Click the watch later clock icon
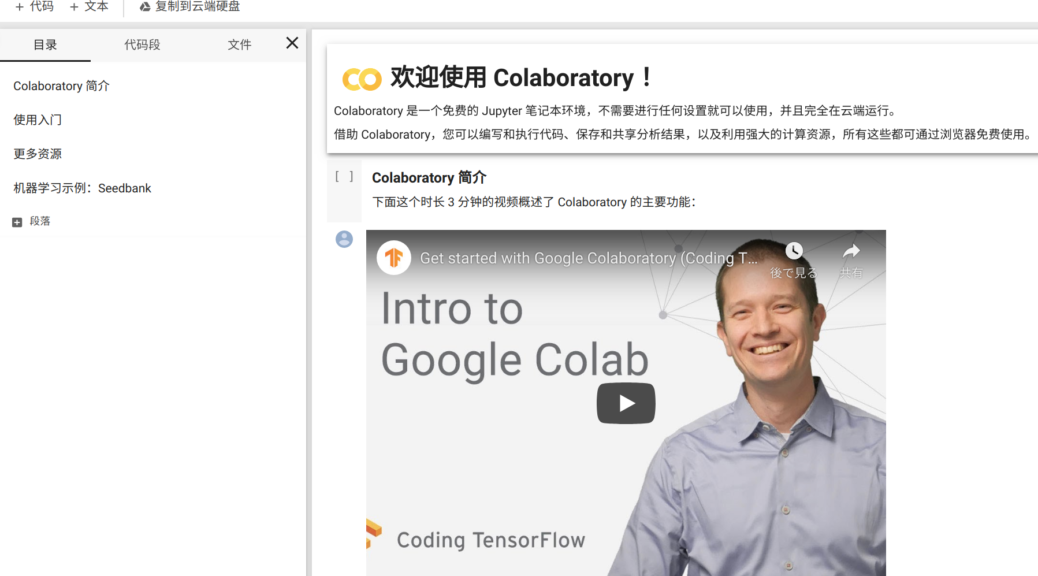Screen dimensions: 1038x576 coord(794,250)
